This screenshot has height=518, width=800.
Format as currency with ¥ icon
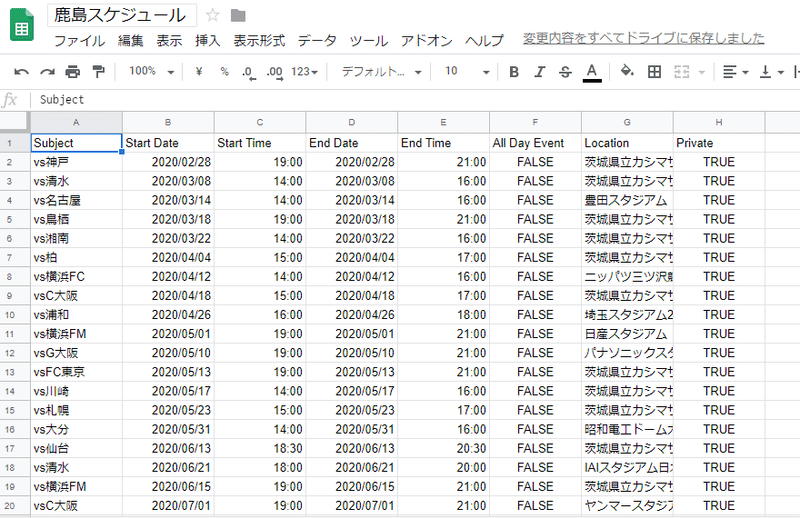(x=199, y=72)
